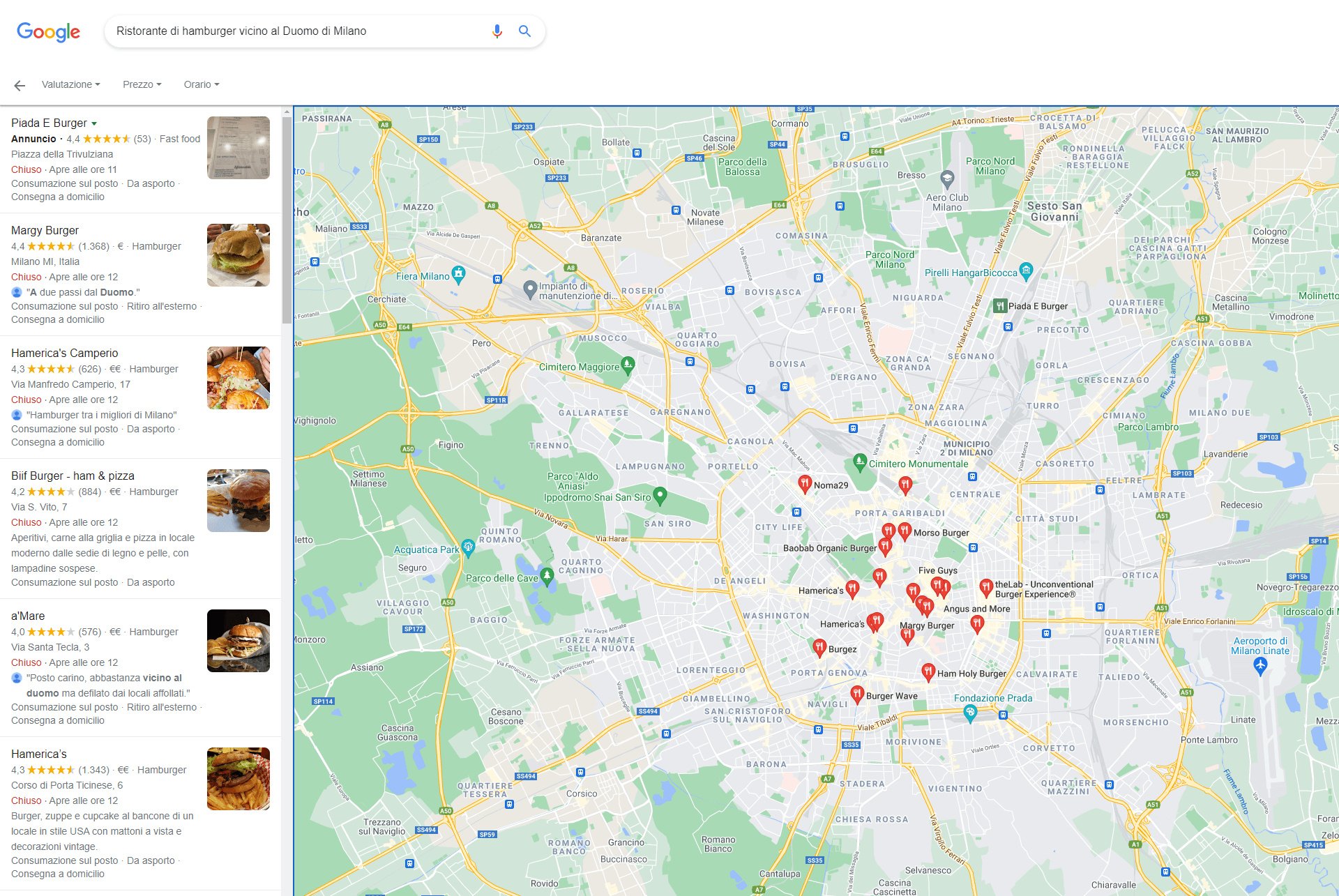Open the Hamerica's Camperio listing
The image size is (1339, 896).
[64, 353]
